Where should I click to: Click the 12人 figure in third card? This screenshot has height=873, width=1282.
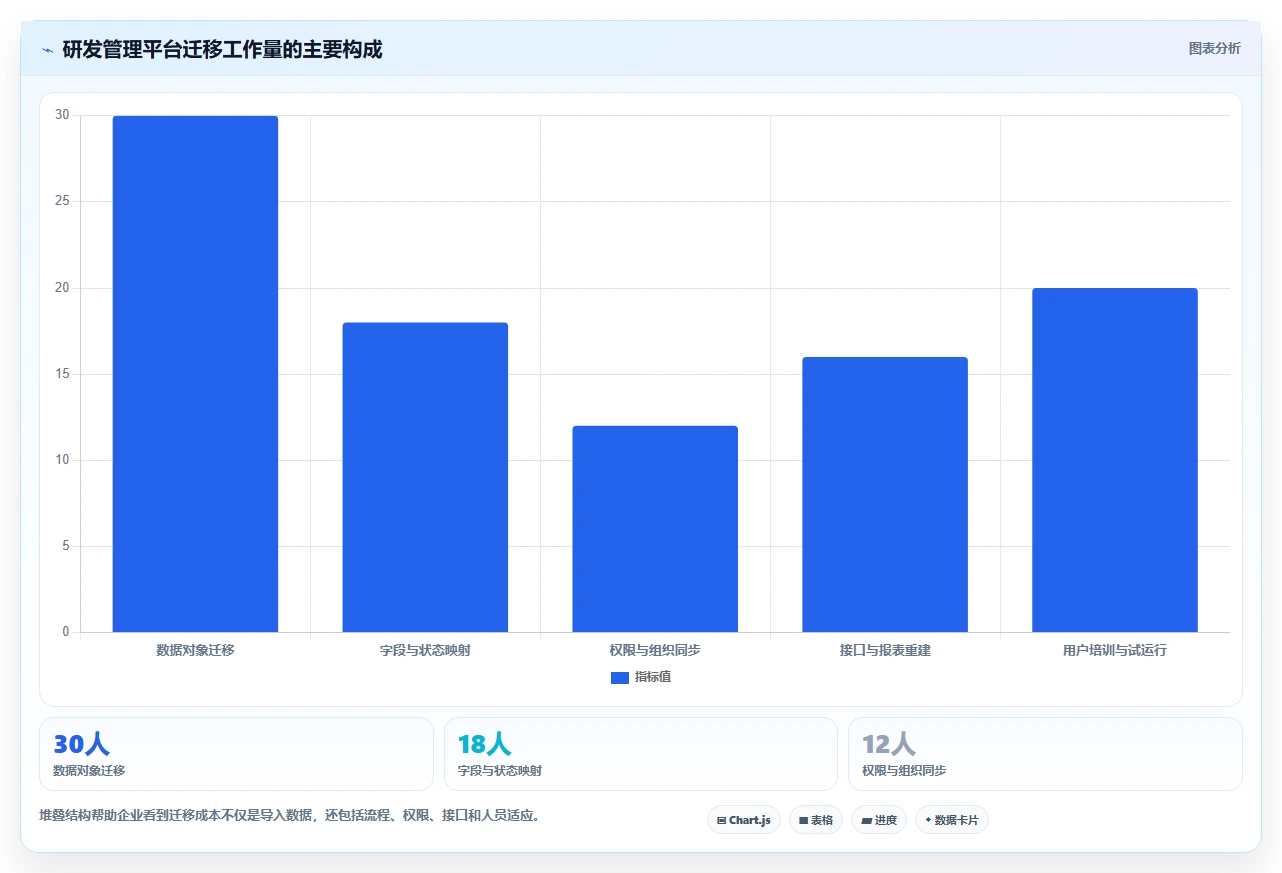click(889, 744)
